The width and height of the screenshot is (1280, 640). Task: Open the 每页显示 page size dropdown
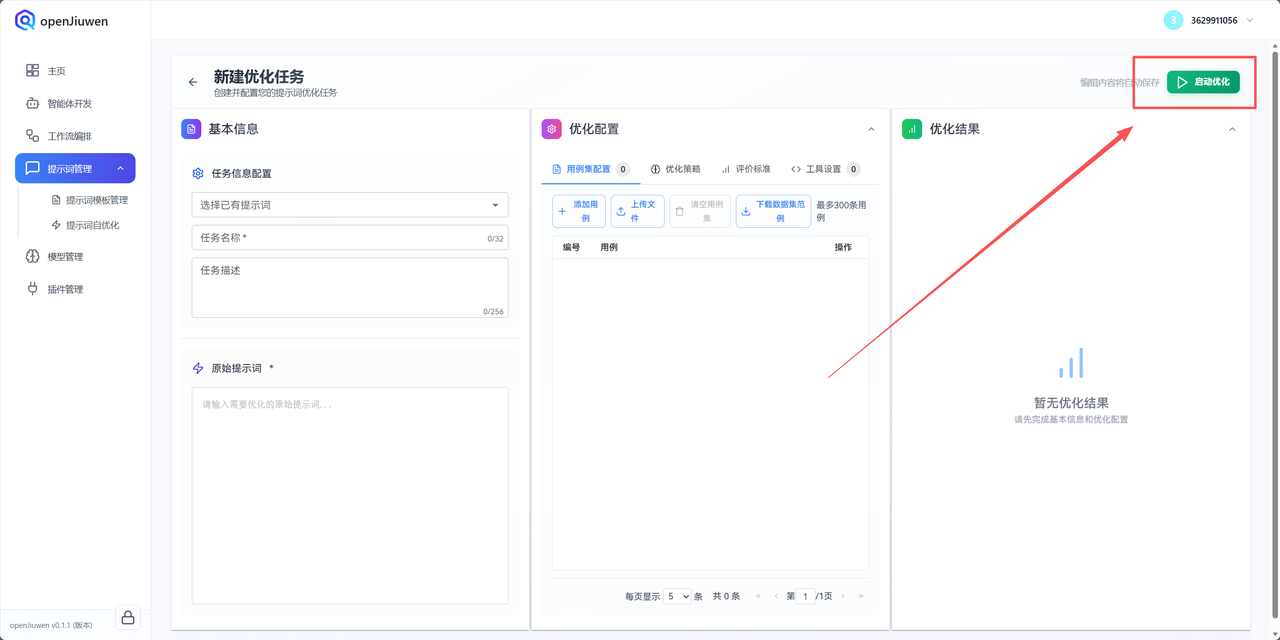(678, 596)
